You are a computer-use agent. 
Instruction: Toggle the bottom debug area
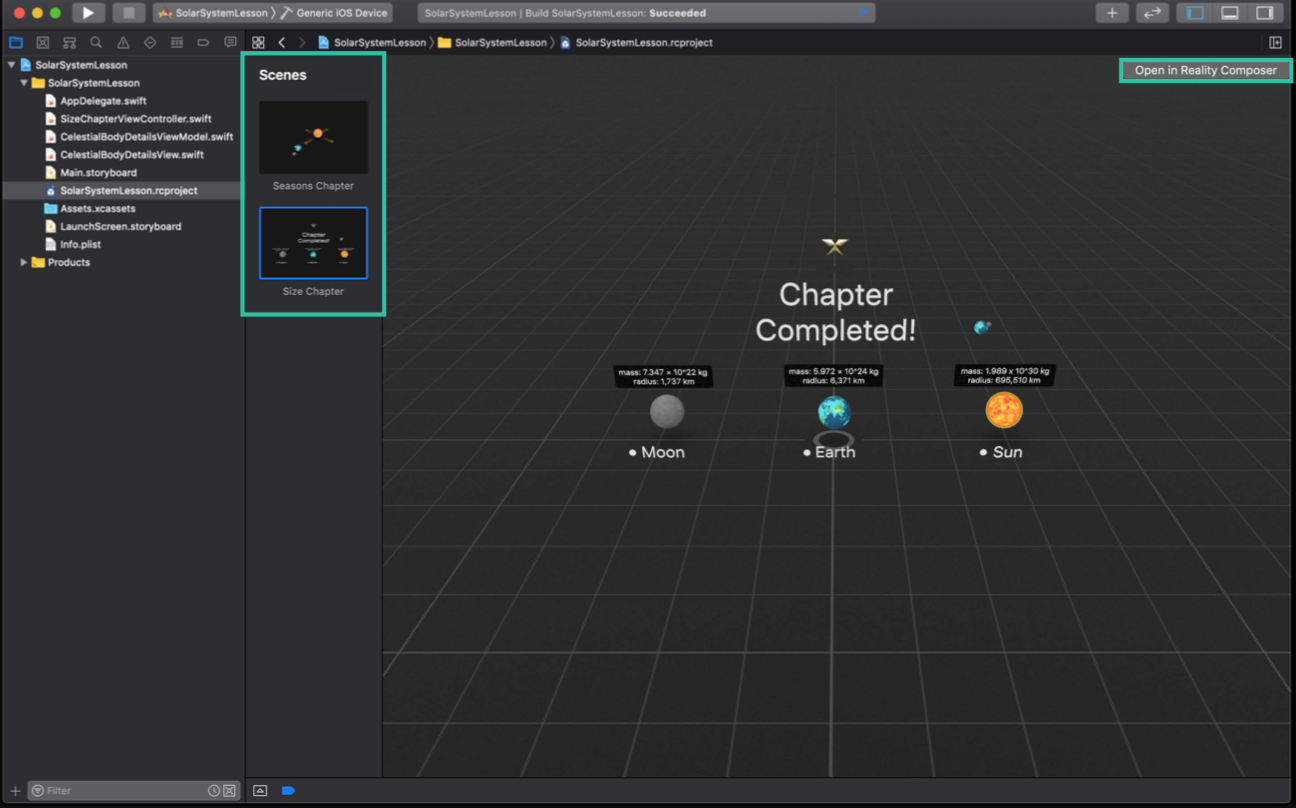(1230, 13)
